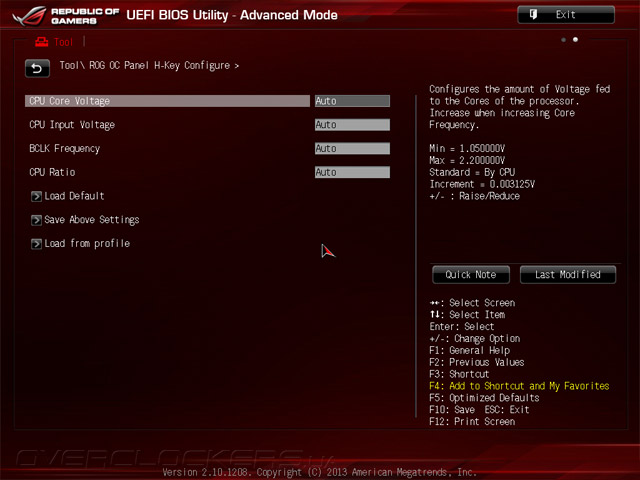Open the Save Above Settings submenu
The width and height of the screenshot is (640, 480).
[x=92, y=220]
